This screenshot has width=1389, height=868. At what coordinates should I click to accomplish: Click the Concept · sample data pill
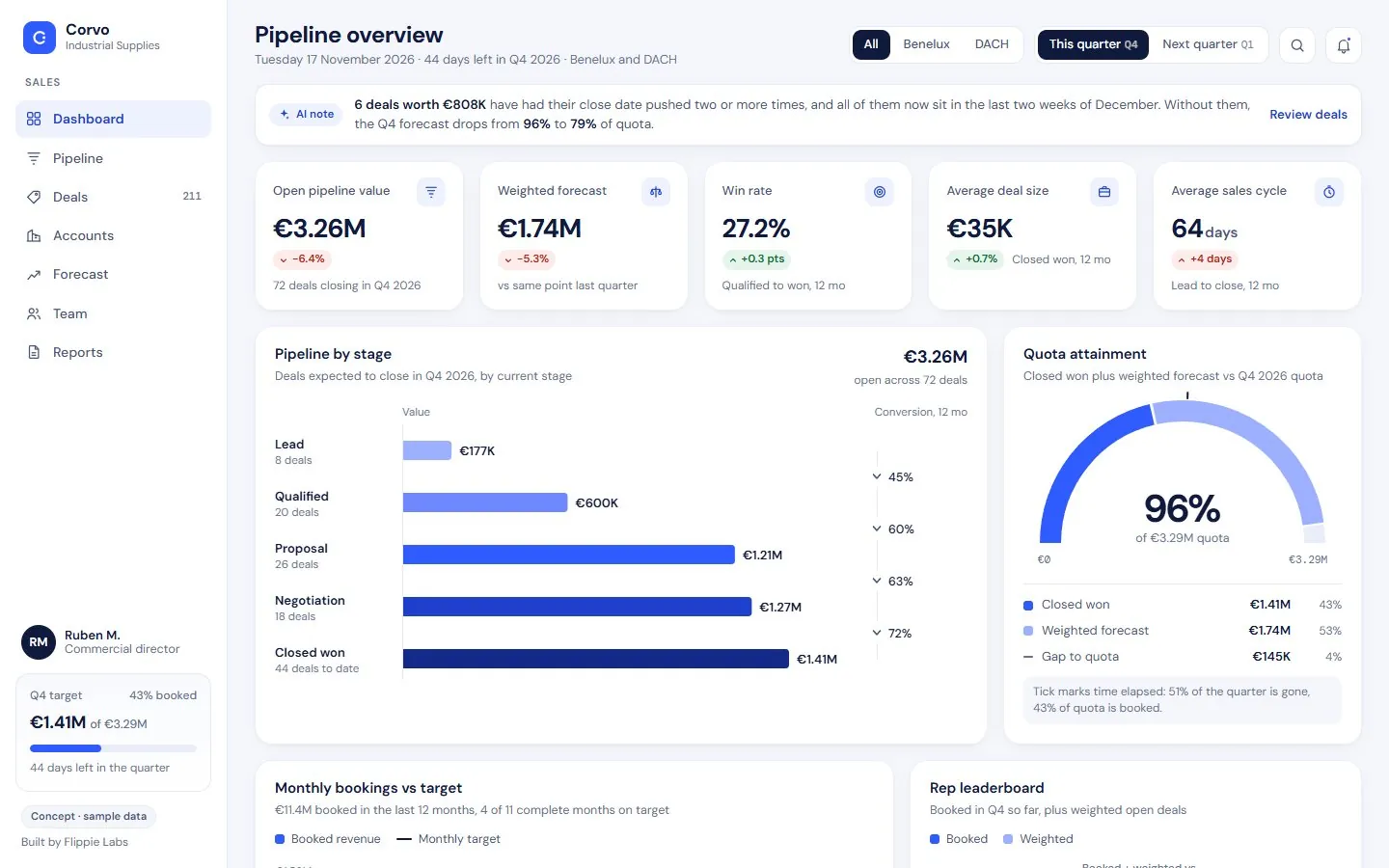pyautogui.click(x=89, y=816)
